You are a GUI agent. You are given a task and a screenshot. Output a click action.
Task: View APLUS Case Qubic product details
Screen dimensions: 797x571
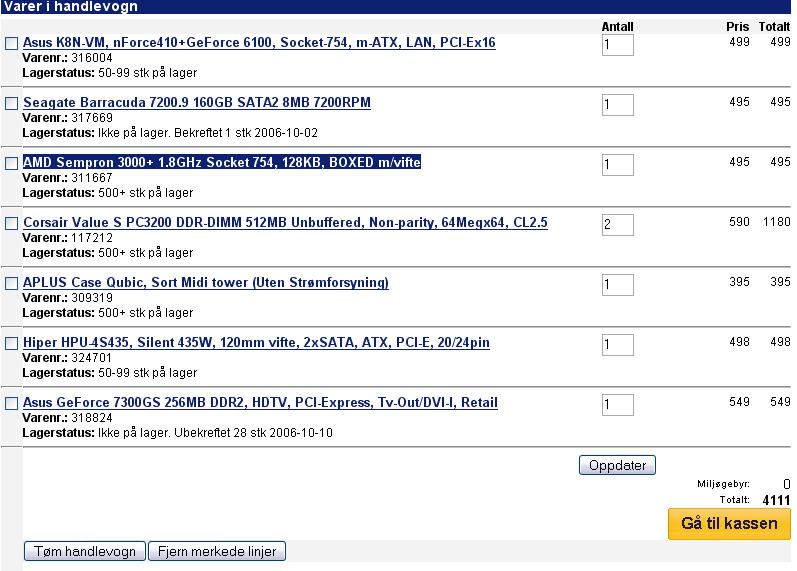click(205, 283)
